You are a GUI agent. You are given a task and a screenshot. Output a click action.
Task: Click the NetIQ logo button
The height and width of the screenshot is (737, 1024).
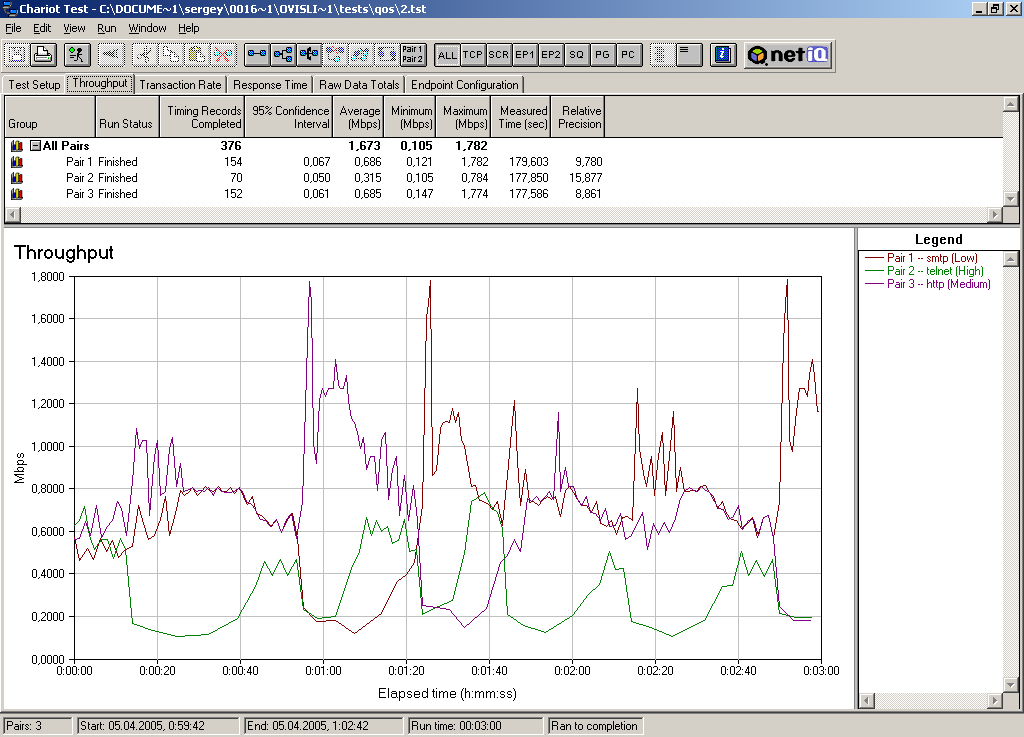[x=789, y=55]
